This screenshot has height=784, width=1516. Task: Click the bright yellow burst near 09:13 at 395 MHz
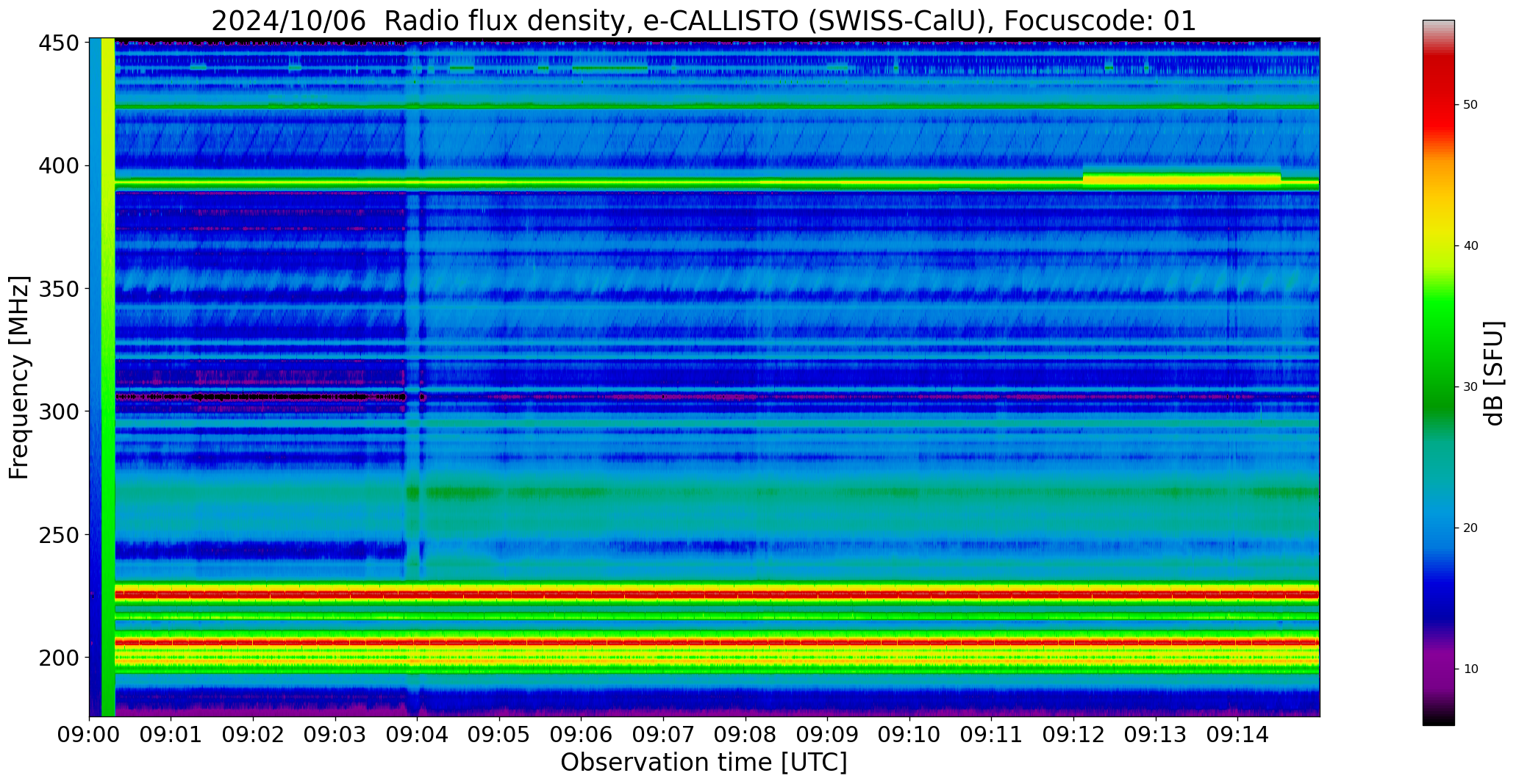tap(1181, 179)
